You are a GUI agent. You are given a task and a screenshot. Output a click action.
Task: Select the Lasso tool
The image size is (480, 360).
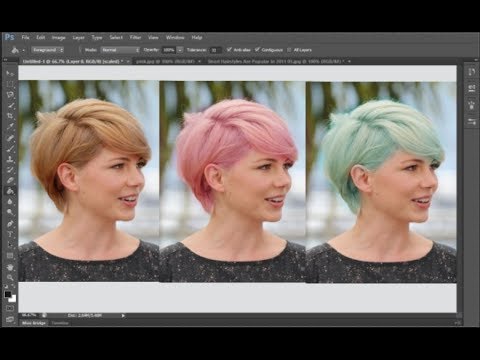(x=10, y=95)
